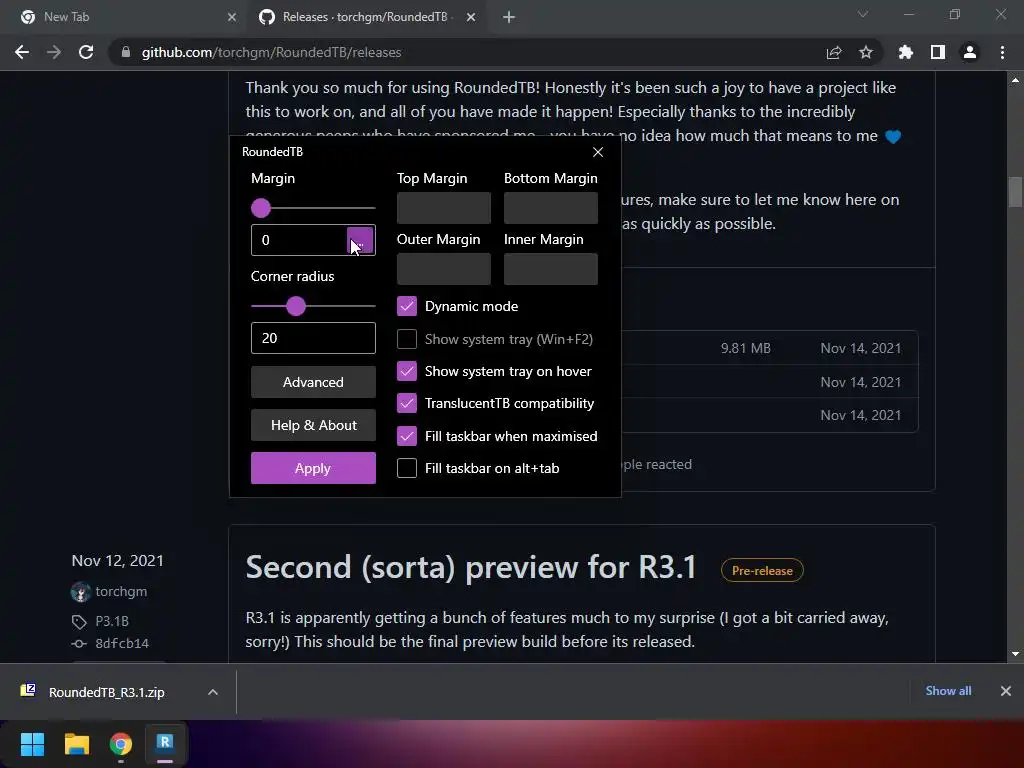1024x768 pixels.
Task: Toggle Show system tray (Win+F2) checkbox
Action: pyautogui.click(x=407, y=339)
